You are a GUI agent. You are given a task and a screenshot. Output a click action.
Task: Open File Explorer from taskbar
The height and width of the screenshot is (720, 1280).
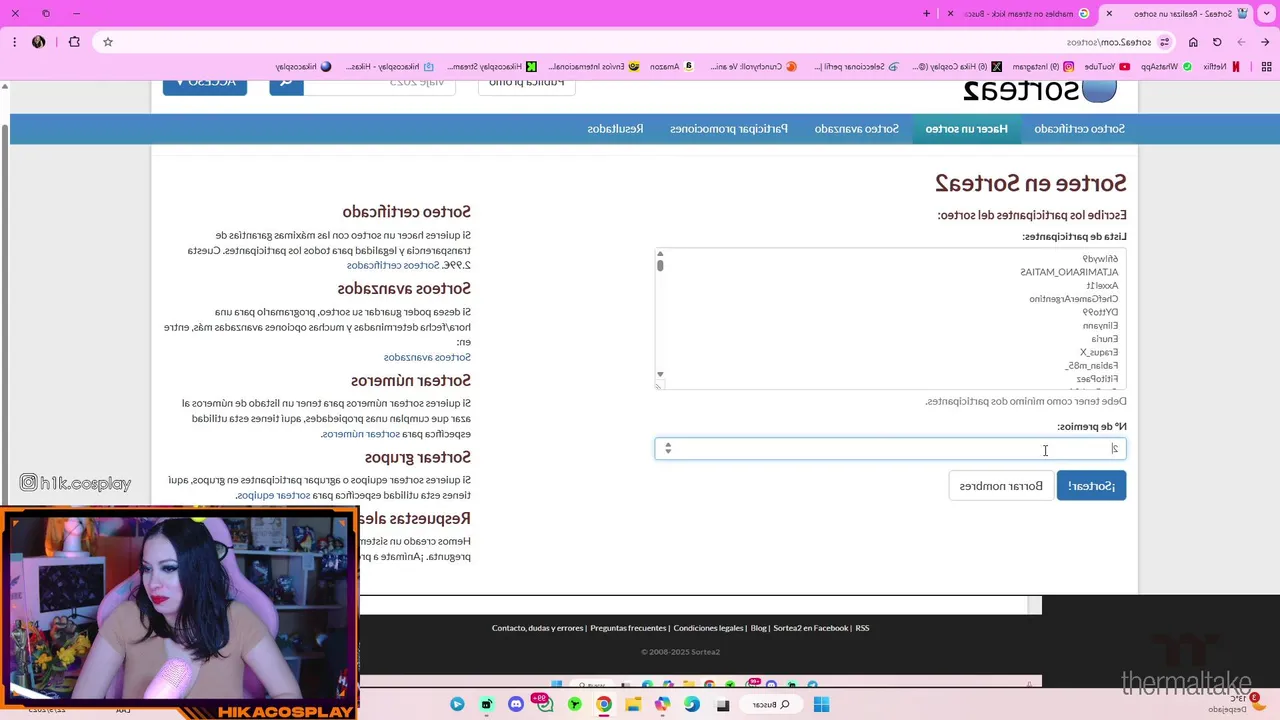[x=633, y=705]
